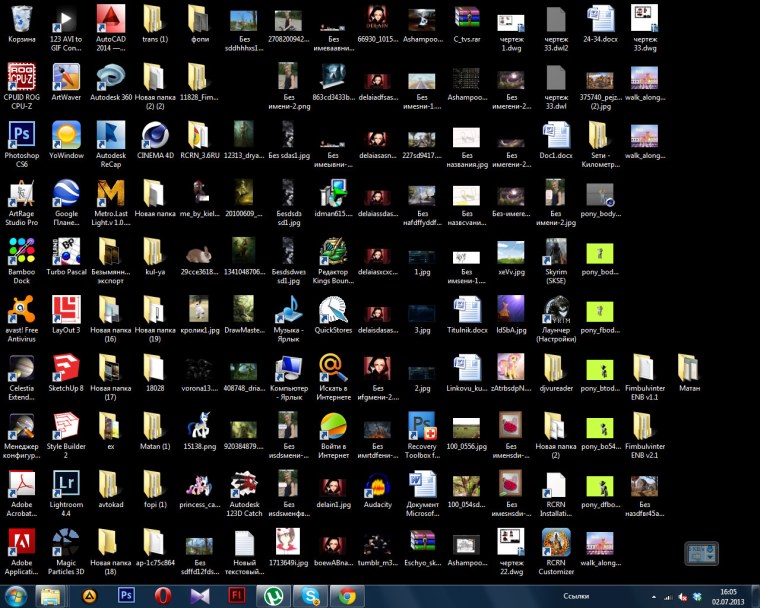Open Google Chrome from the taskbar
The width and height of the screenshot is (760, 608).
(x=346, y=596)
